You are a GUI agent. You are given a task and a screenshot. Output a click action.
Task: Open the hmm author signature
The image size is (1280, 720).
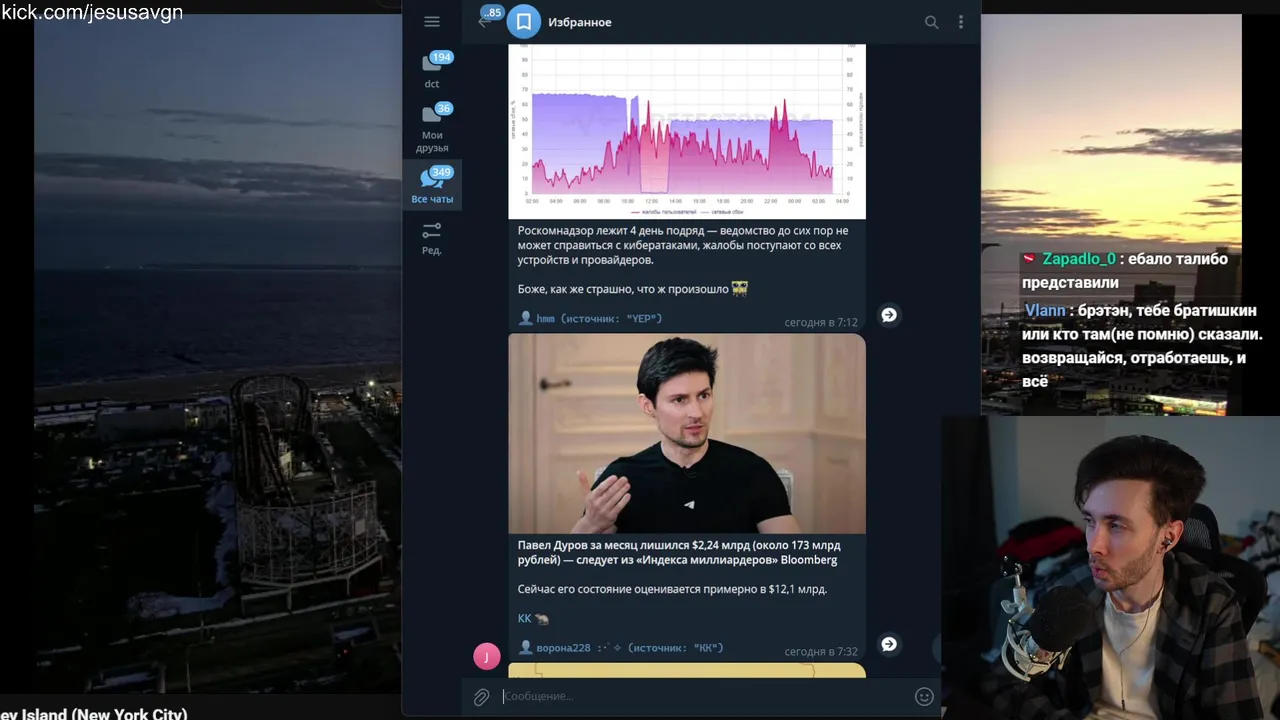(590, 318)
